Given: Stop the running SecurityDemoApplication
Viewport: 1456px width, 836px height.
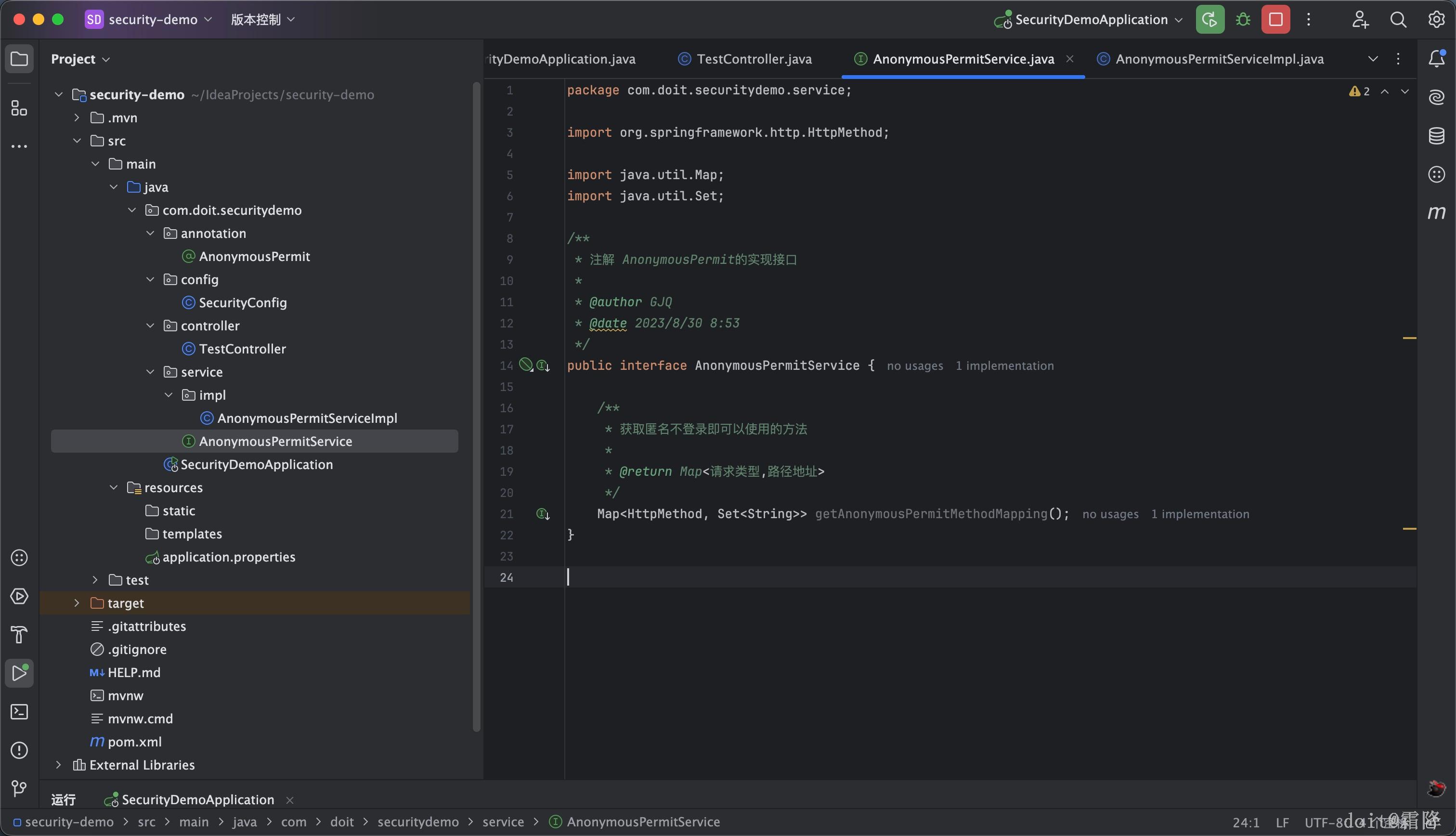Looking at the screenshot, I should (1275, 20).
